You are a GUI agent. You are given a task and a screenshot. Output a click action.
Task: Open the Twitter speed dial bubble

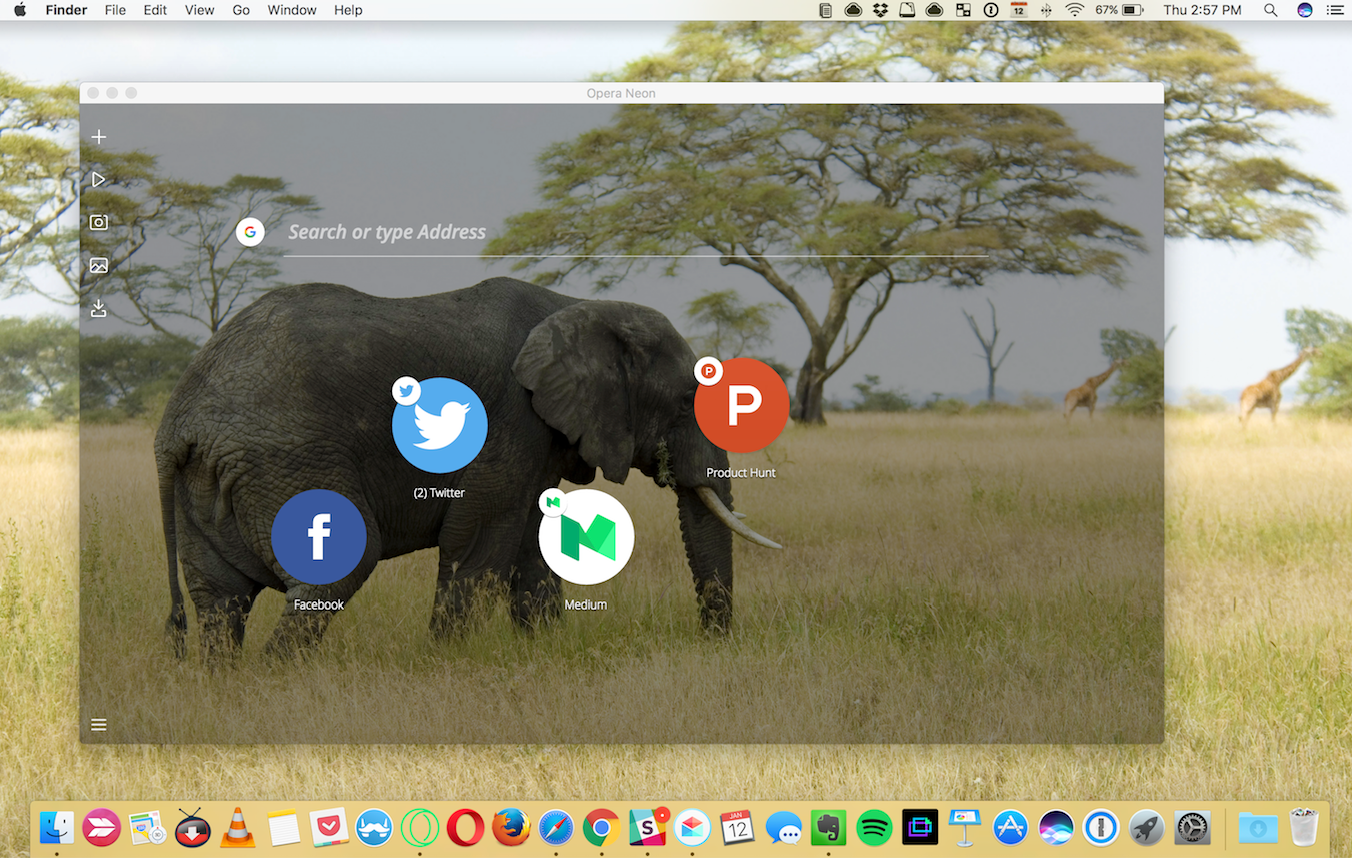pos(439,425)
